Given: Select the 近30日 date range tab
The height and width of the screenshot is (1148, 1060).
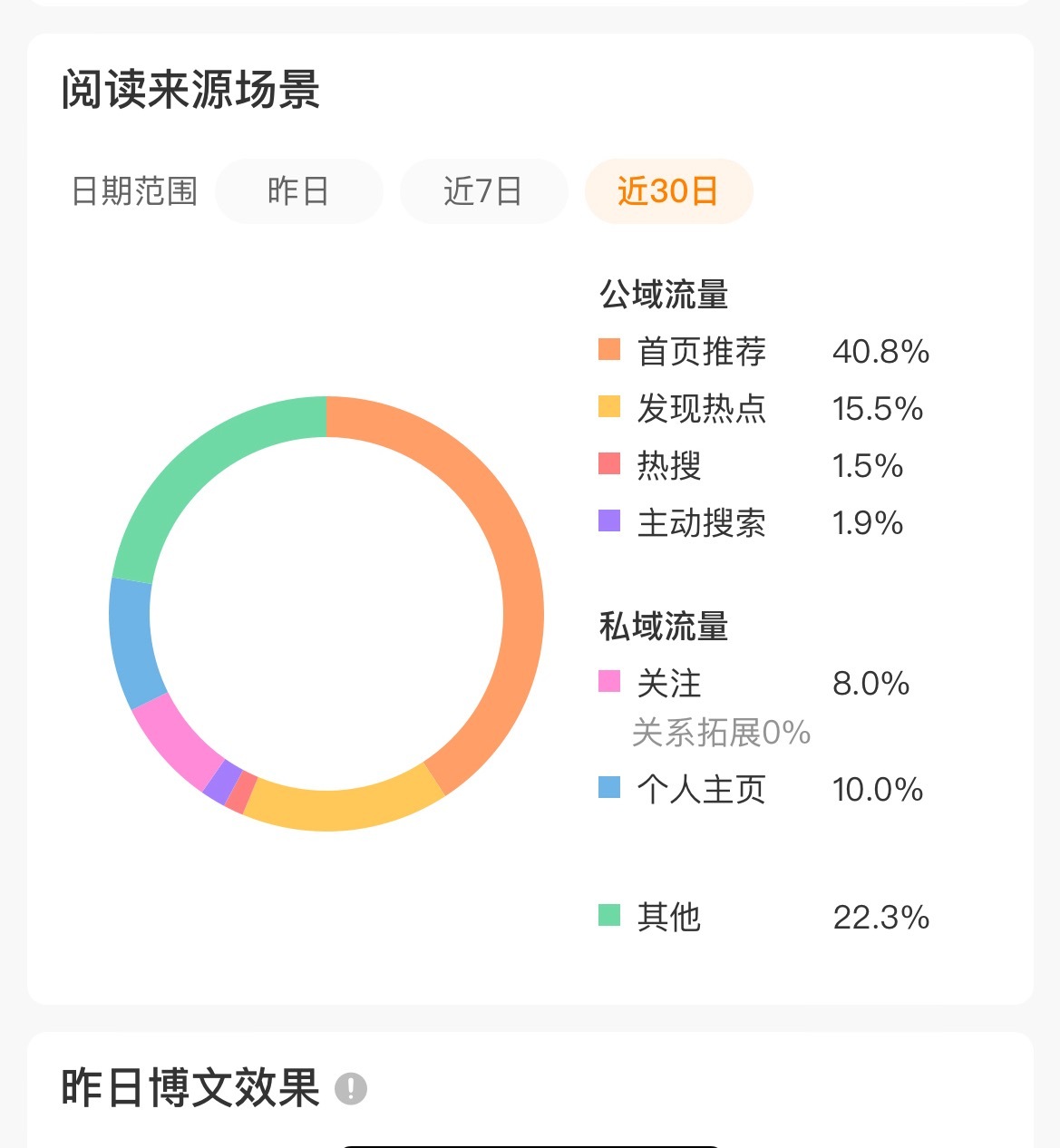Looking at the screenshot, I should (668, 191).
